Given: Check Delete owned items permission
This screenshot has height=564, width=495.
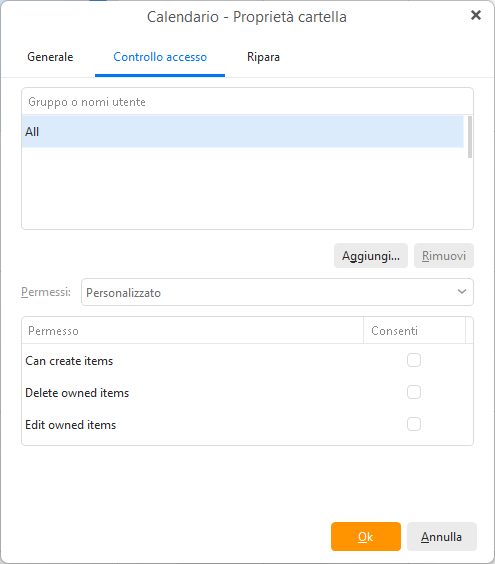Looking at the screenshot, I should tap(414, 392).
